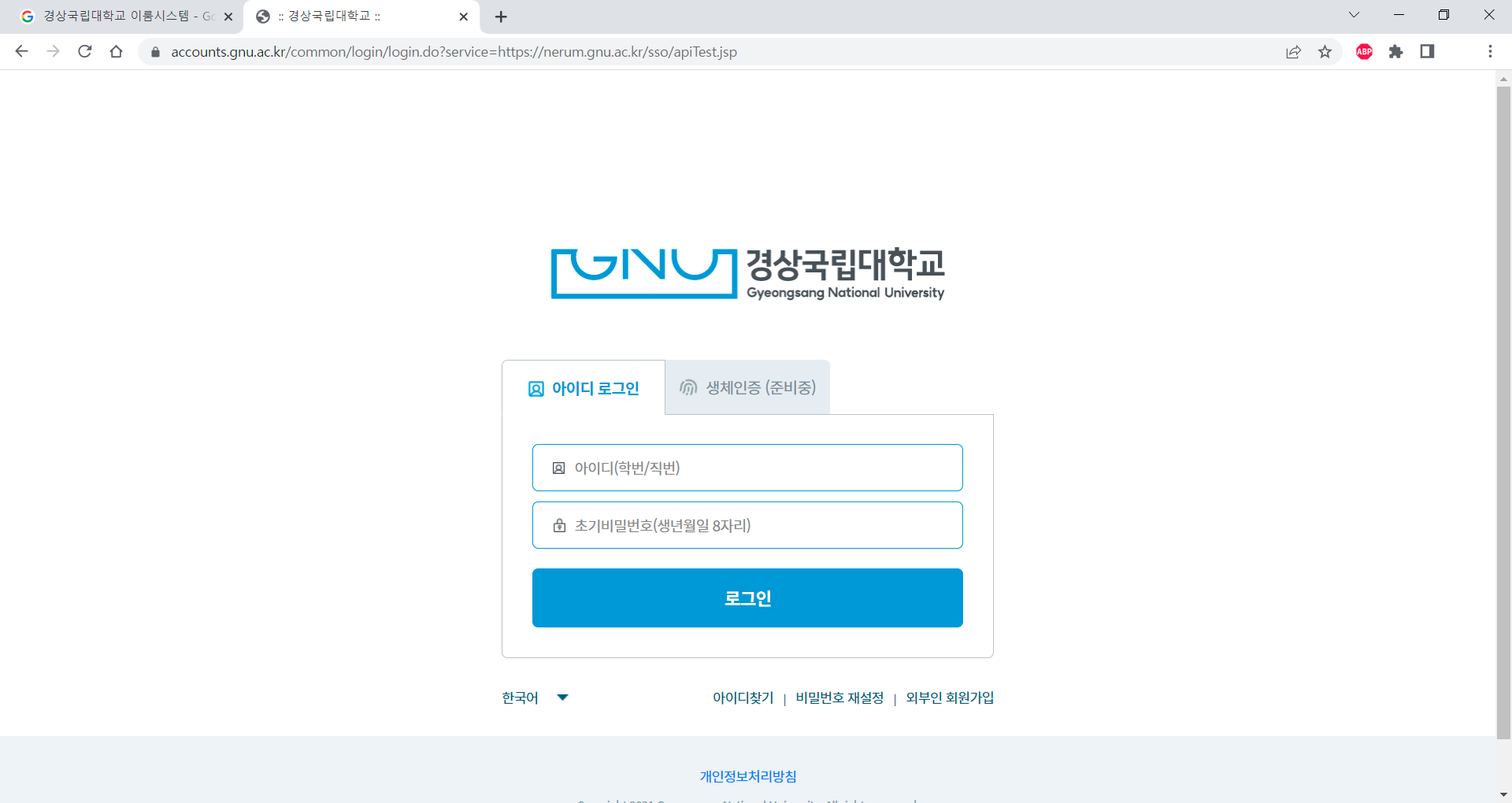Expand the tab search chevron
Screen dimensions: 1512x803
pyautogui.click(x=1354, y=15)
